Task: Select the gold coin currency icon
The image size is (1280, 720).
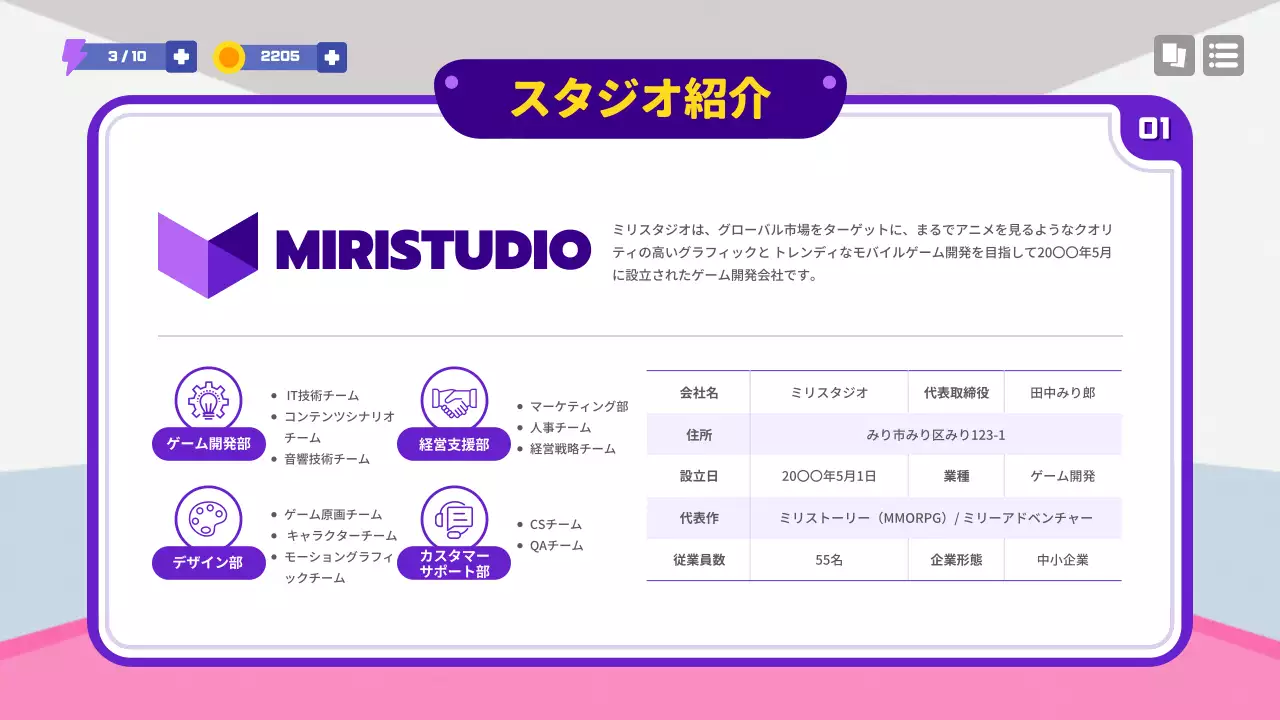Action: click(x=230, y=56)
